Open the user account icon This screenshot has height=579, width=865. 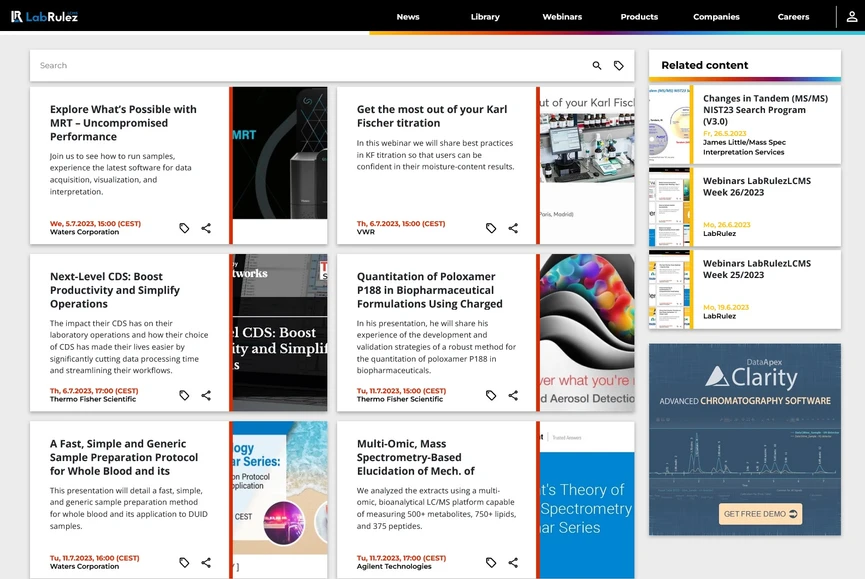851,17
